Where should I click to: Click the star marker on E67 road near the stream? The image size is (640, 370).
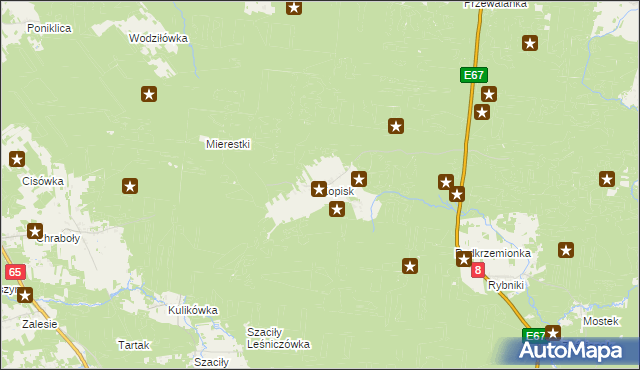pyautogui.click(x=457, y=194)
